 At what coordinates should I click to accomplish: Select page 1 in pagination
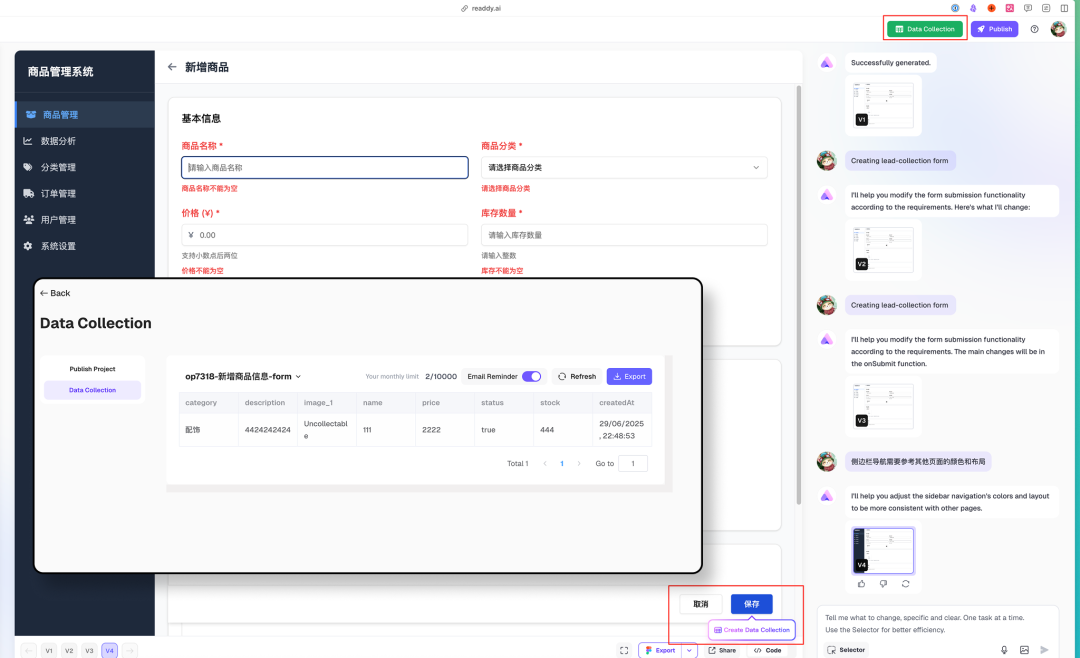562,463
